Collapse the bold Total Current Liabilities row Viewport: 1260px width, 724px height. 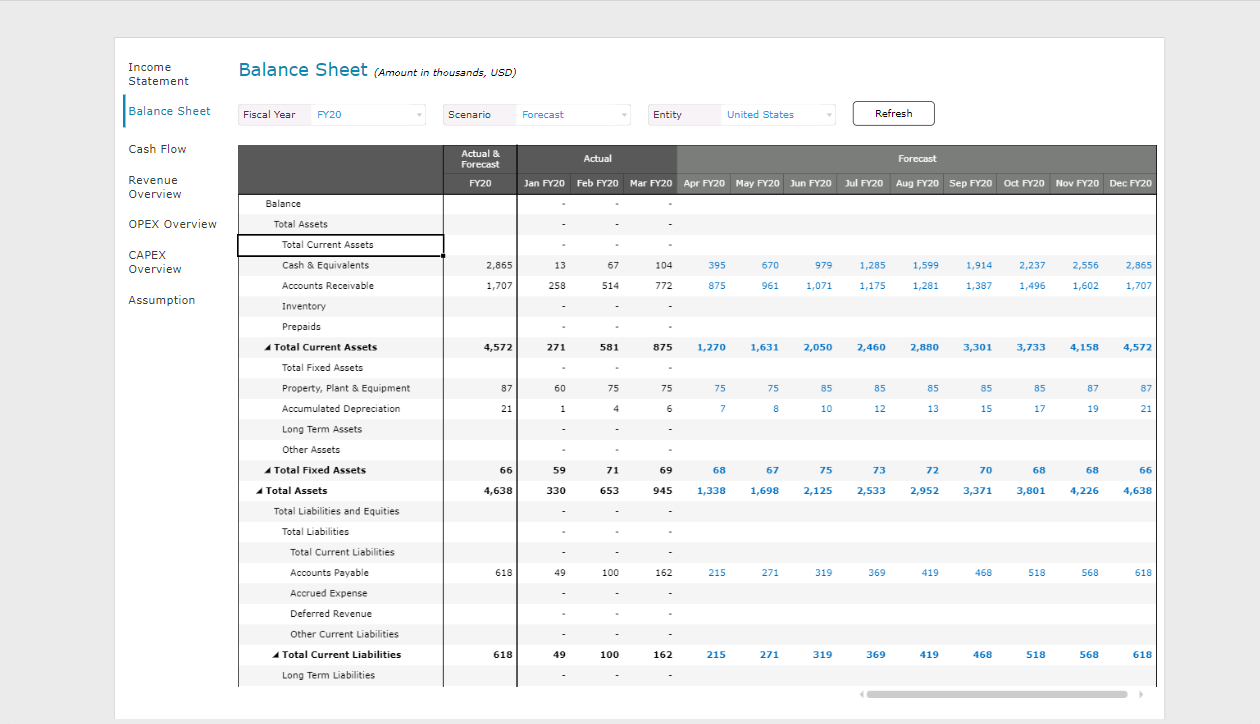[x=276, y=655]
